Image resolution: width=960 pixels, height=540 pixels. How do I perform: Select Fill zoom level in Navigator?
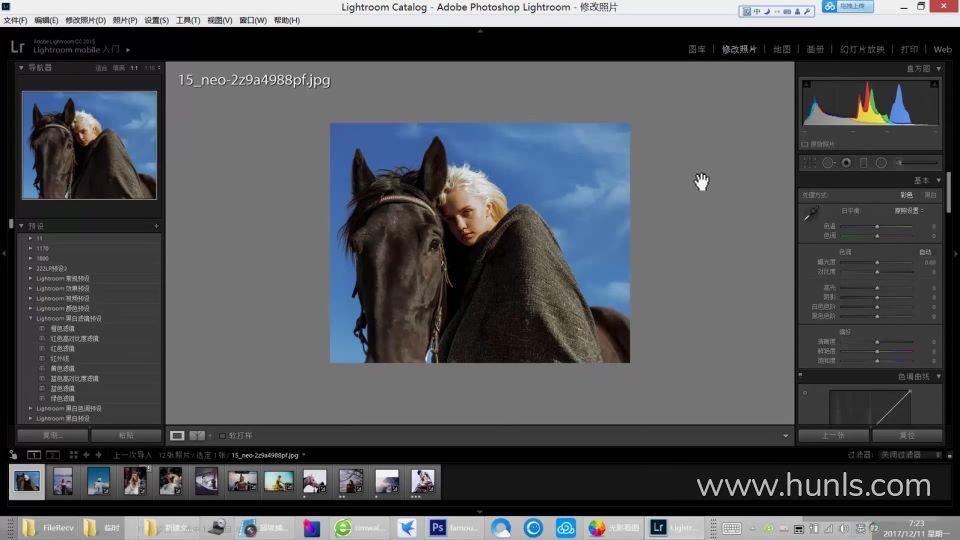click(119, 68)
